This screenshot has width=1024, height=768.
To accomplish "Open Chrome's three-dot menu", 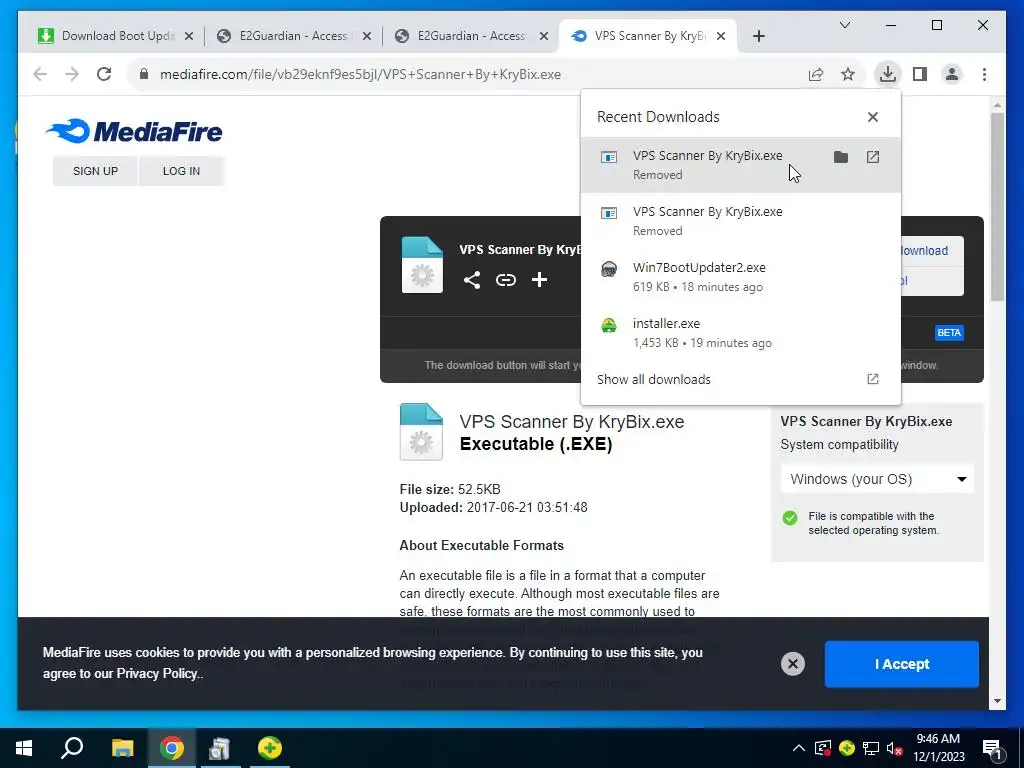I will [x=984, y=74].
